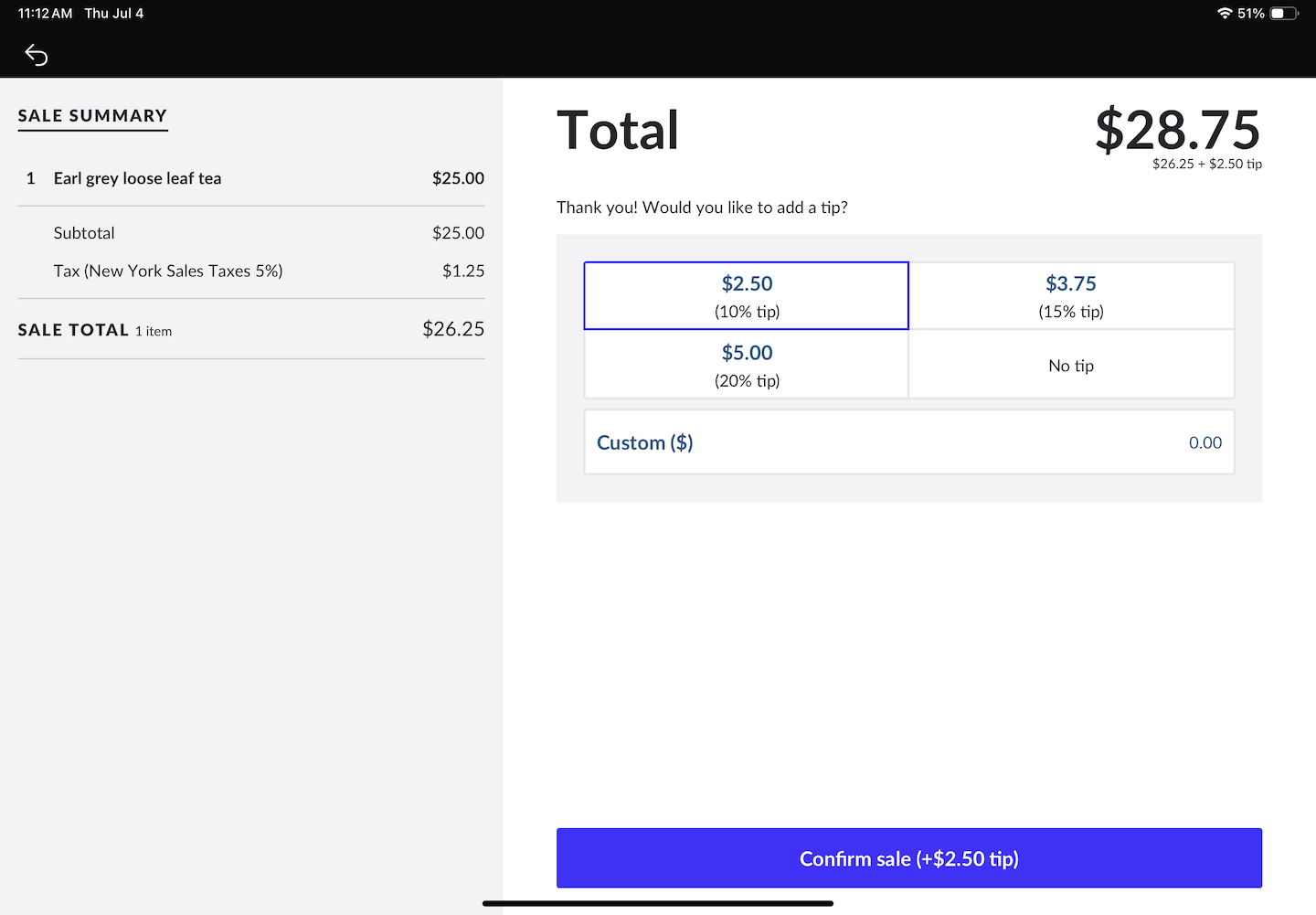Tap the back arrow icon
1316x915 pixels.
point(36,55)
